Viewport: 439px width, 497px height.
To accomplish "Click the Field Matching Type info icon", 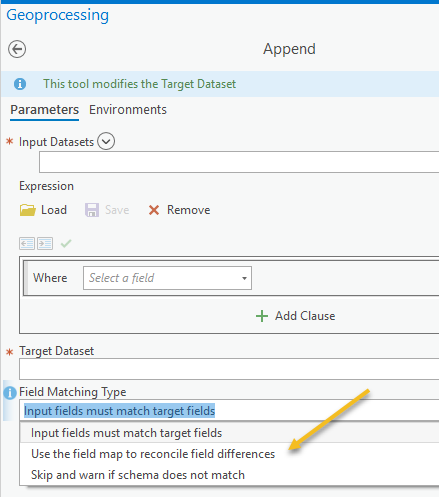I will tap(10, 393).
